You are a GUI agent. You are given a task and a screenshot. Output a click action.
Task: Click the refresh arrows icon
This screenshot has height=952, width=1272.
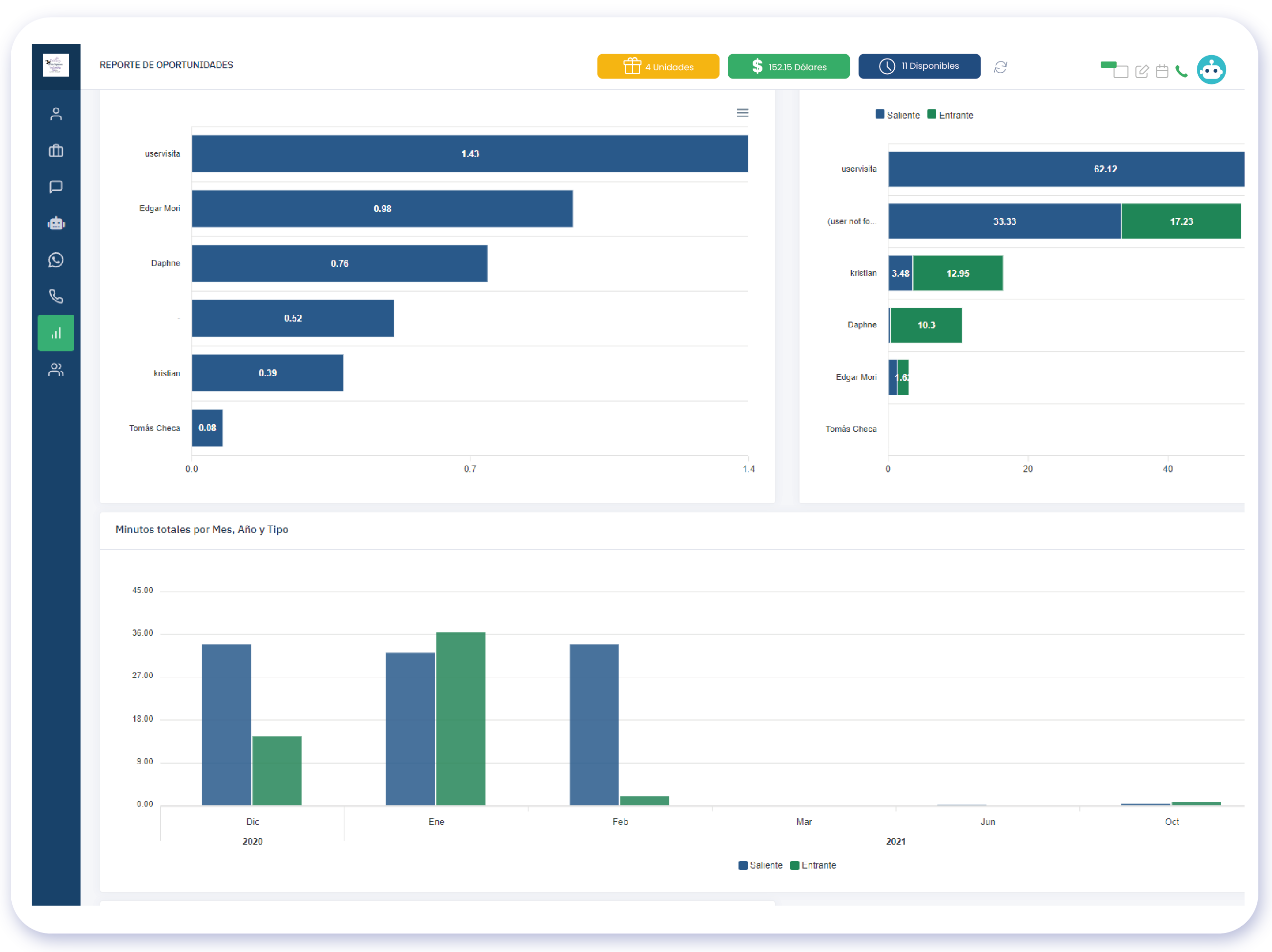tap(1001, 67)
